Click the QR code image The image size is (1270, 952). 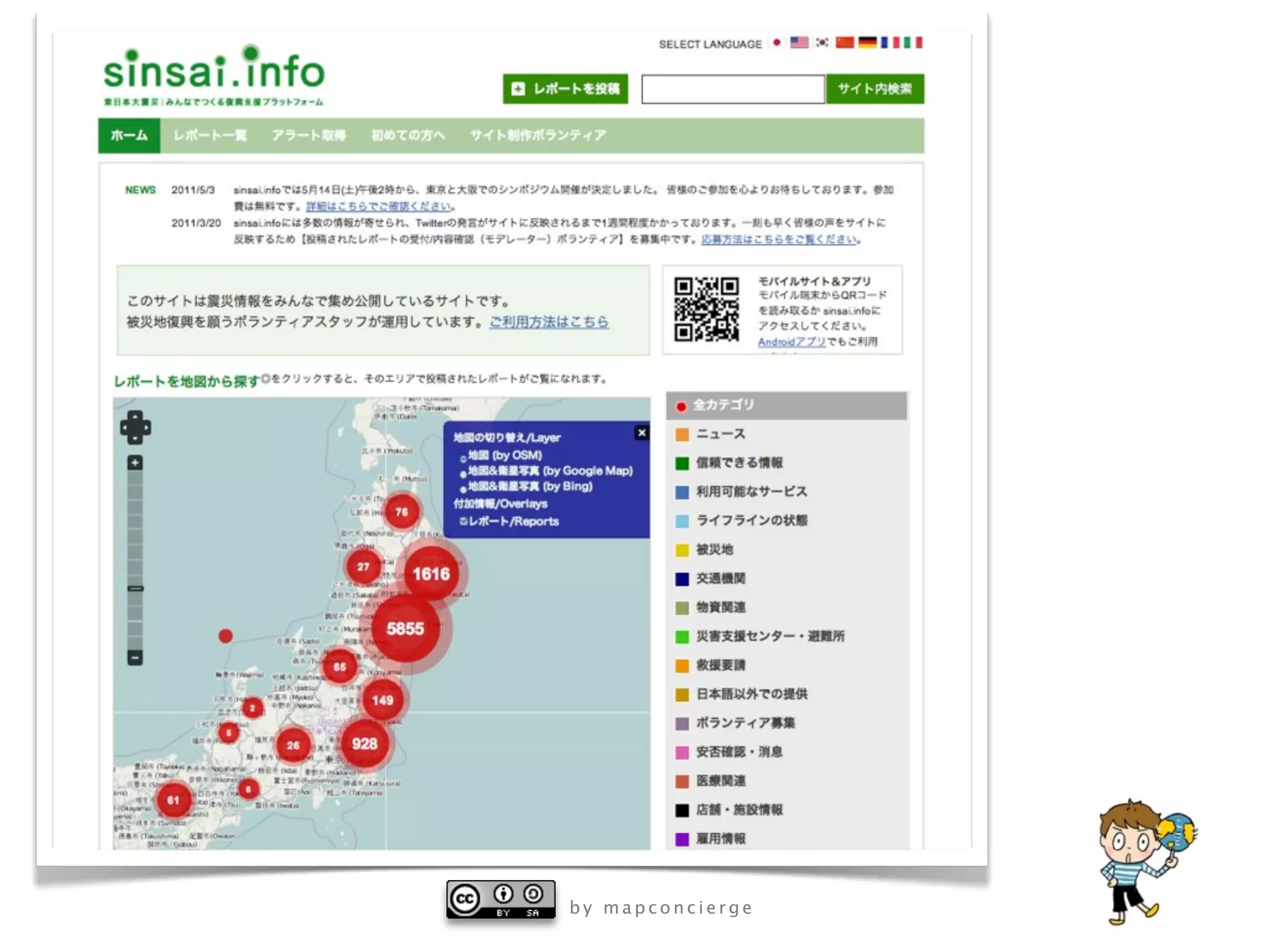706,309
